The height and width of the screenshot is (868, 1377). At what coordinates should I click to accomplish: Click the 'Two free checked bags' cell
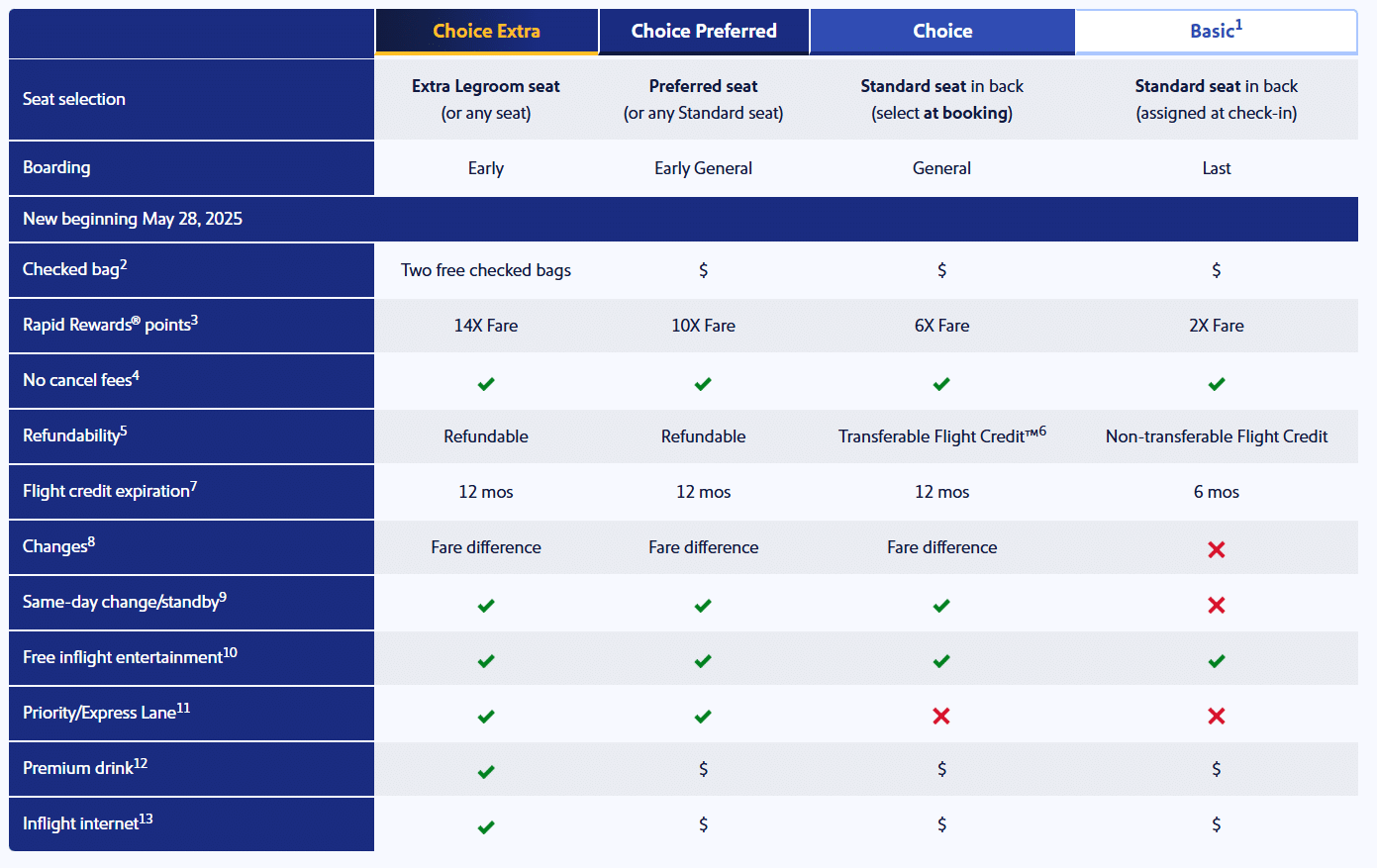486,270
